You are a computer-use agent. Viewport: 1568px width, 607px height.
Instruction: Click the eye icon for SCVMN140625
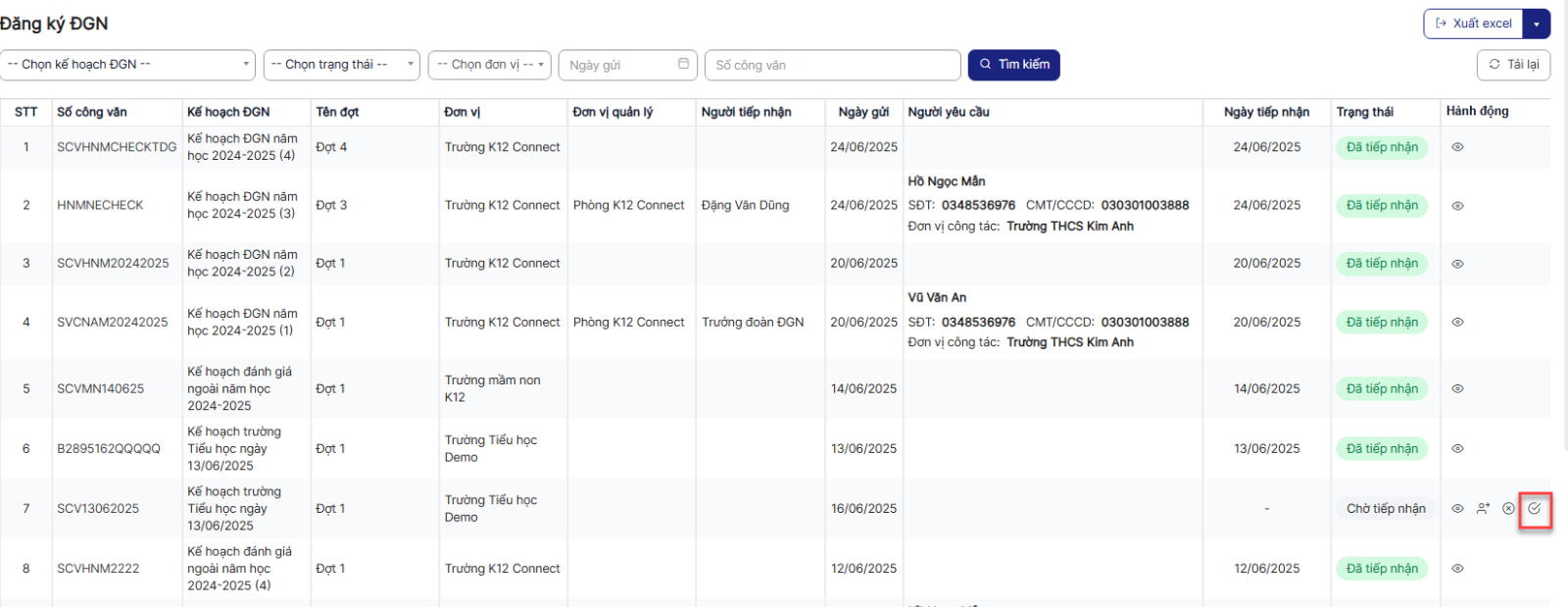pos(1457,389)
